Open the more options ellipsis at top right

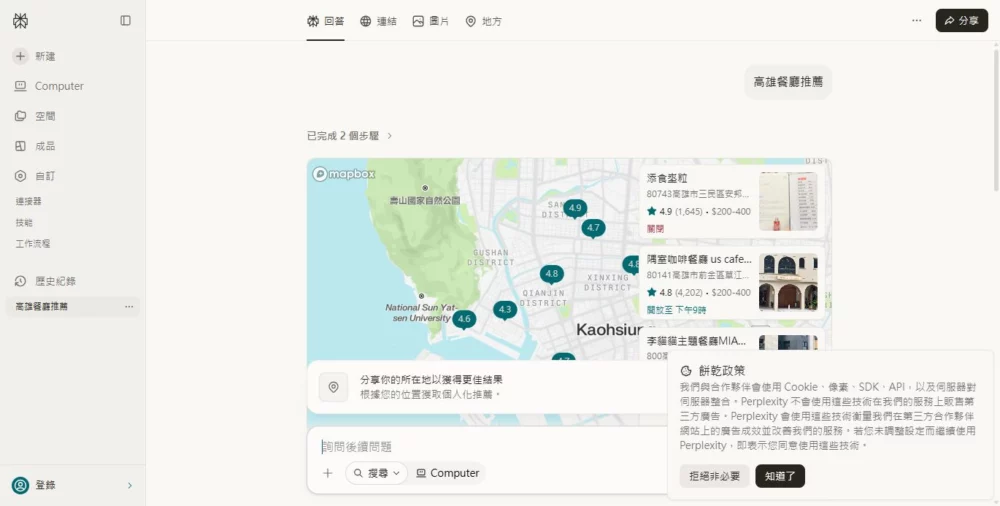coord(916,20)
